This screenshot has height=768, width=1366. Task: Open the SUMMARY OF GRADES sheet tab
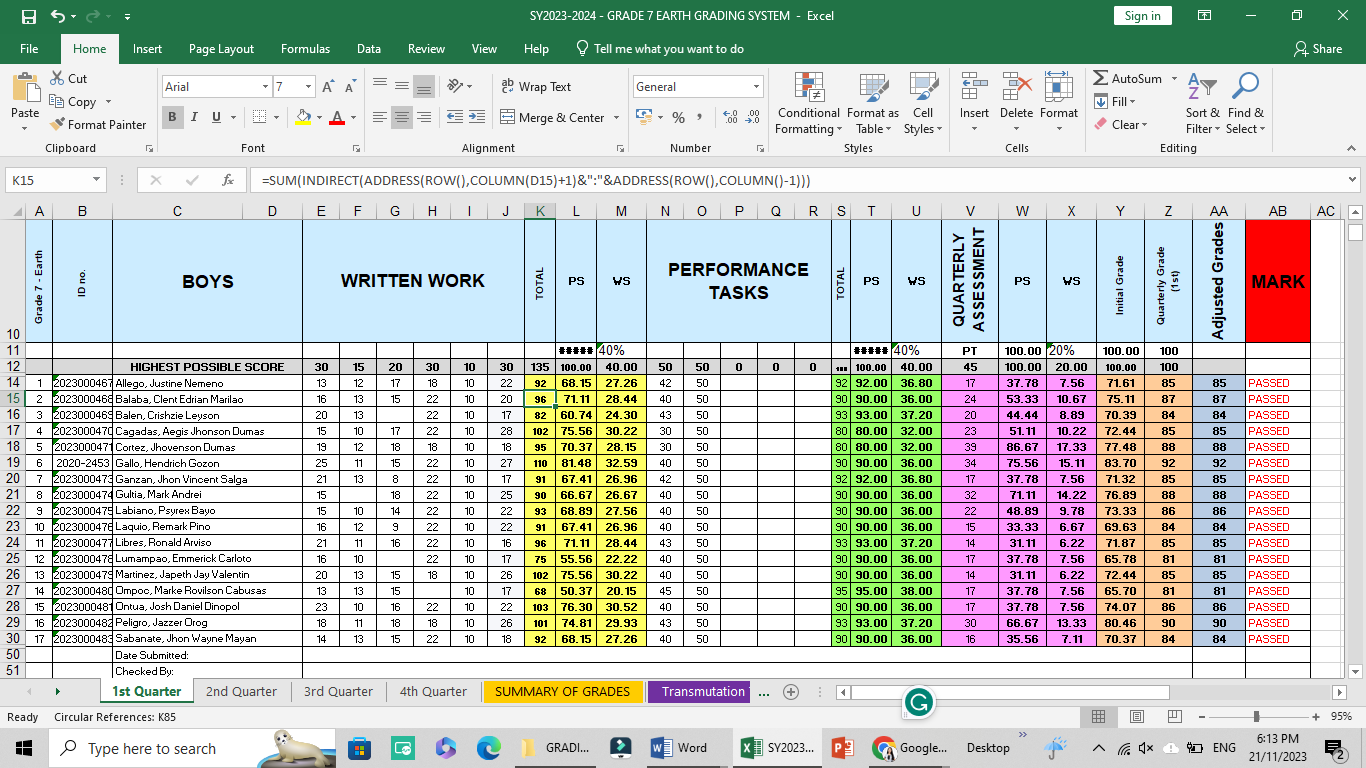(x=562, y=691)
